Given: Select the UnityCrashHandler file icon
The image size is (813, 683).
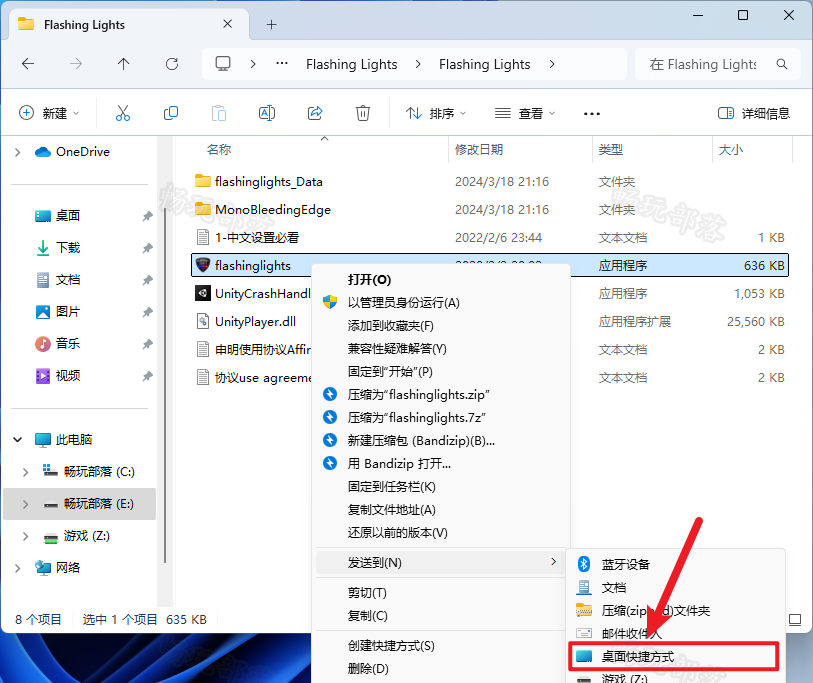Looking at the screenshot, I should click(203, 293).
